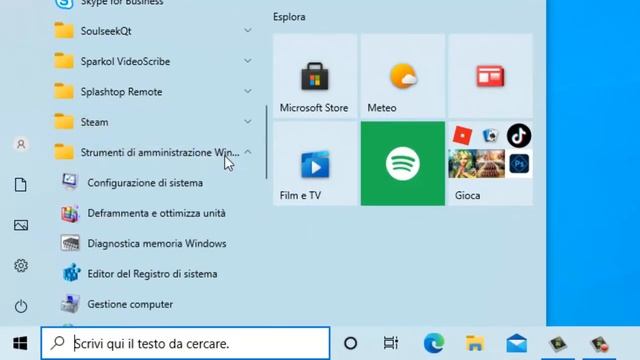This screenshot has width=640, height=360.
Task: Open Settings gear in Start sidebar
Action: (x=21, y=266)
